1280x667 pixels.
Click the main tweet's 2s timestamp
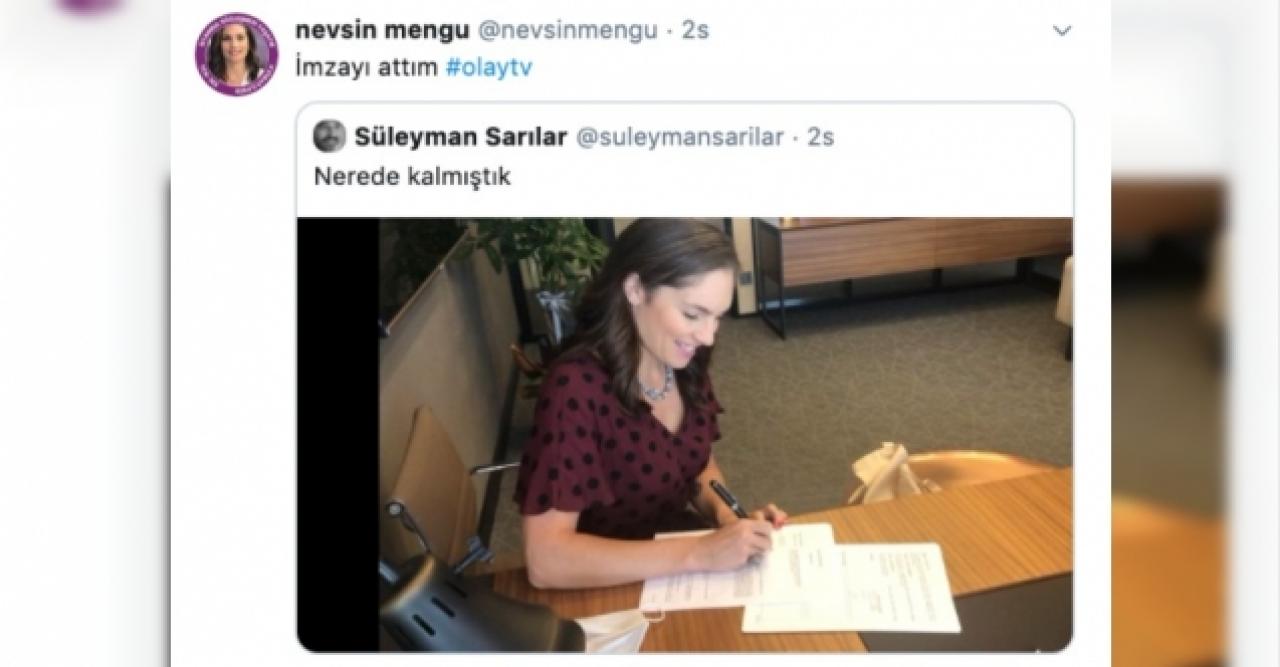click(x=695, y=30)
